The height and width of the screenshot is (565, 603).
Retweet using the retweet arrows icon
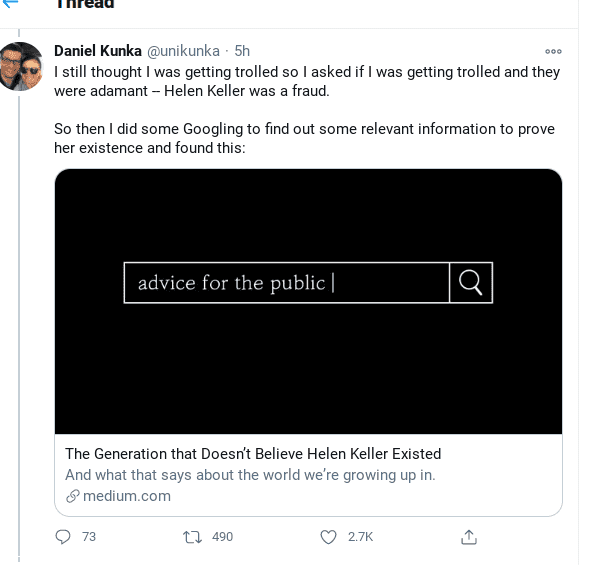tap(193, 537)
